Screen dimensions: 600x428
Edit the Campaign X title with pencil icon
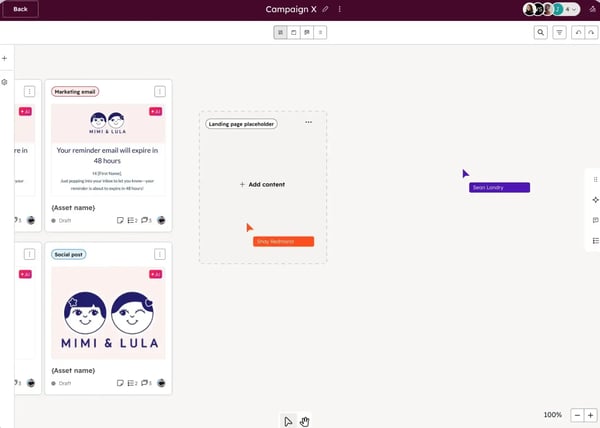pos(325,9)
